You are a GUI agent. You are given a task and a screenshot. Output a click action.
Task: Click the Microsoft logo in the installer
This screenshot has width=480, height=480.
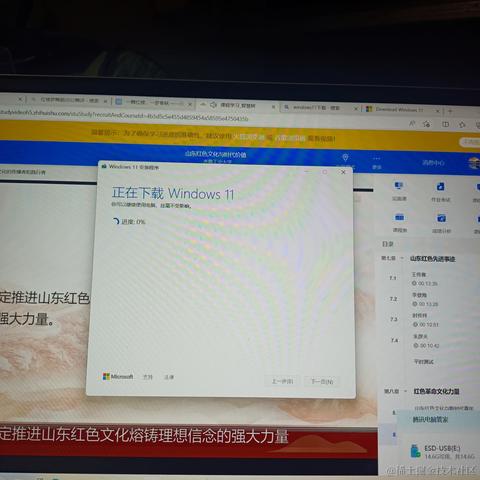pos(118,377)
